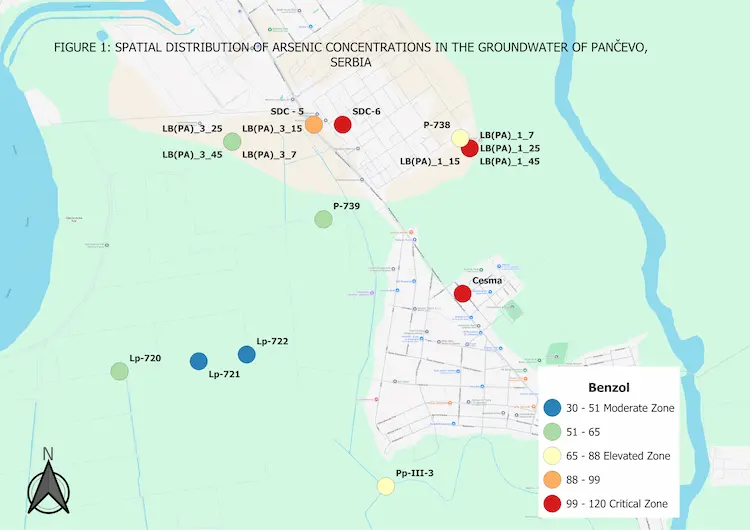Image resolution: width=750 pixels, height=530 pixels.
Task: Select the green 51 - 65 legend swatch
Action: [553, 432]
